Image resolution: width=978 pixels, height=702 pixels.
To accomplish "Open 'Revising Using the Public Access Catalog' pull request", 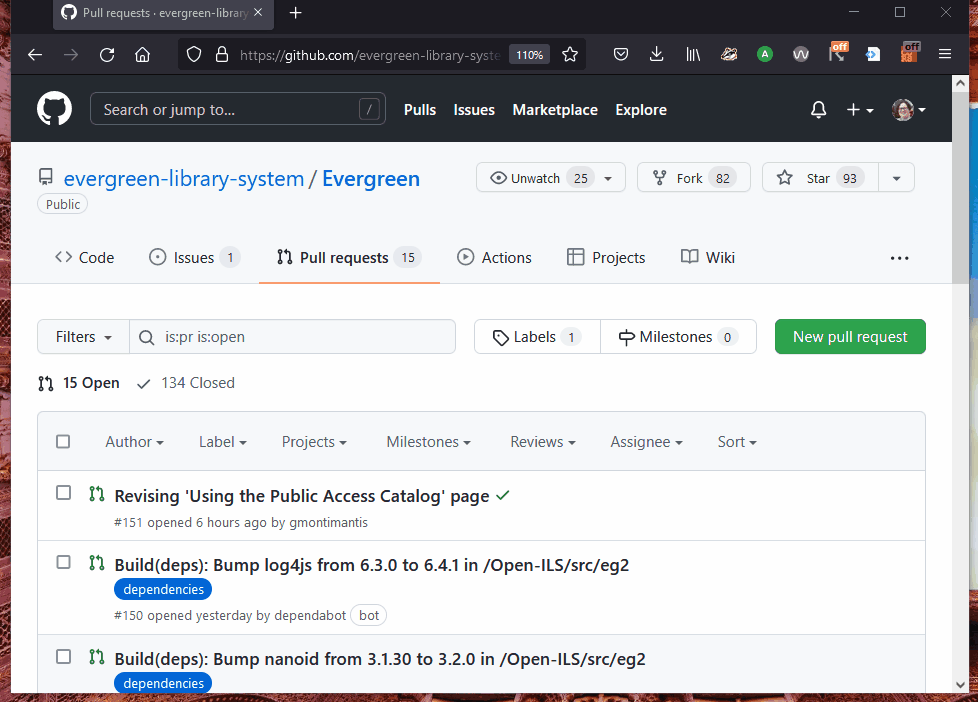I will coord(302,496).
